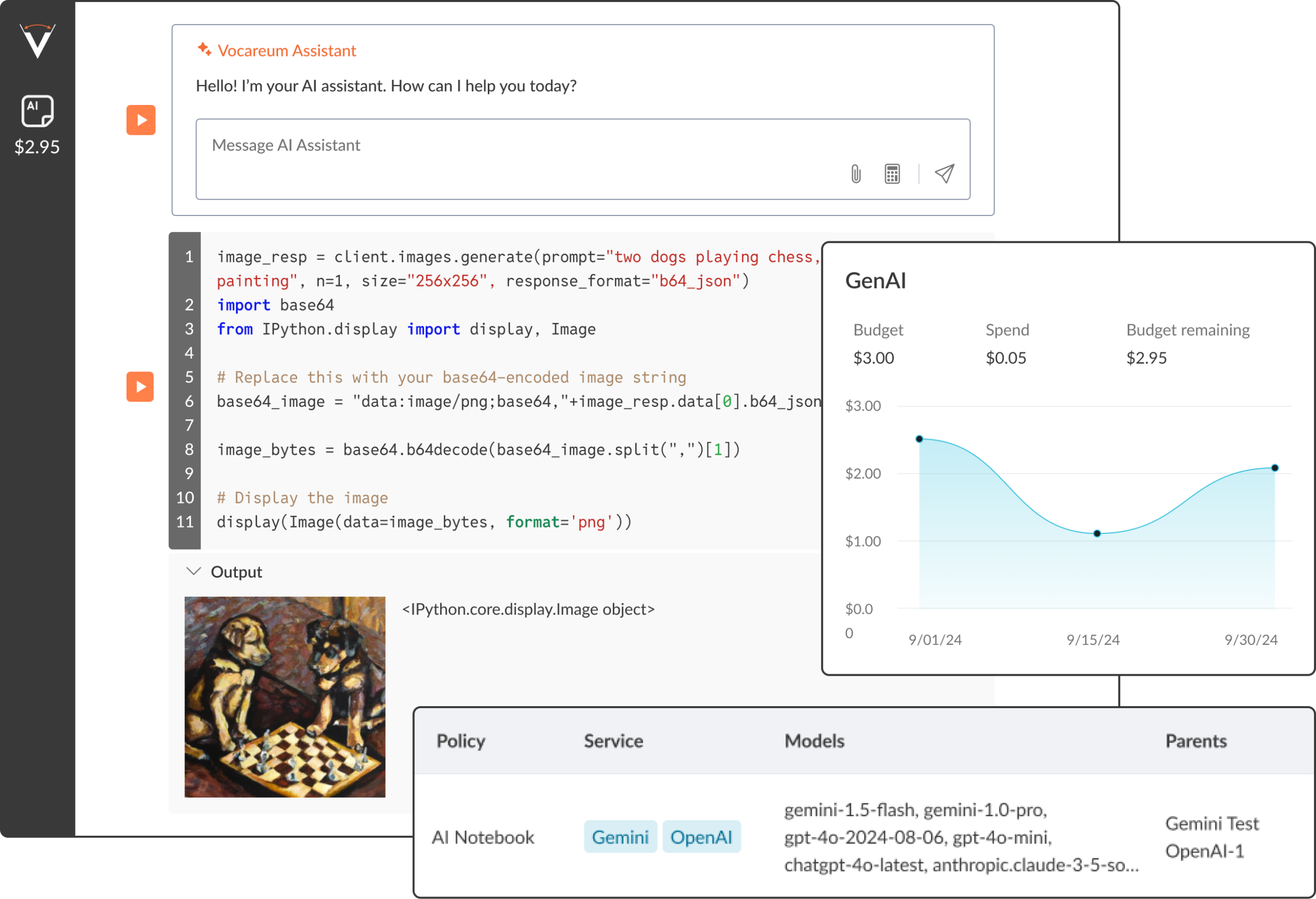Click the 9/01/24 chart data point
1316x899 pixels.
(x=920, y=439)
